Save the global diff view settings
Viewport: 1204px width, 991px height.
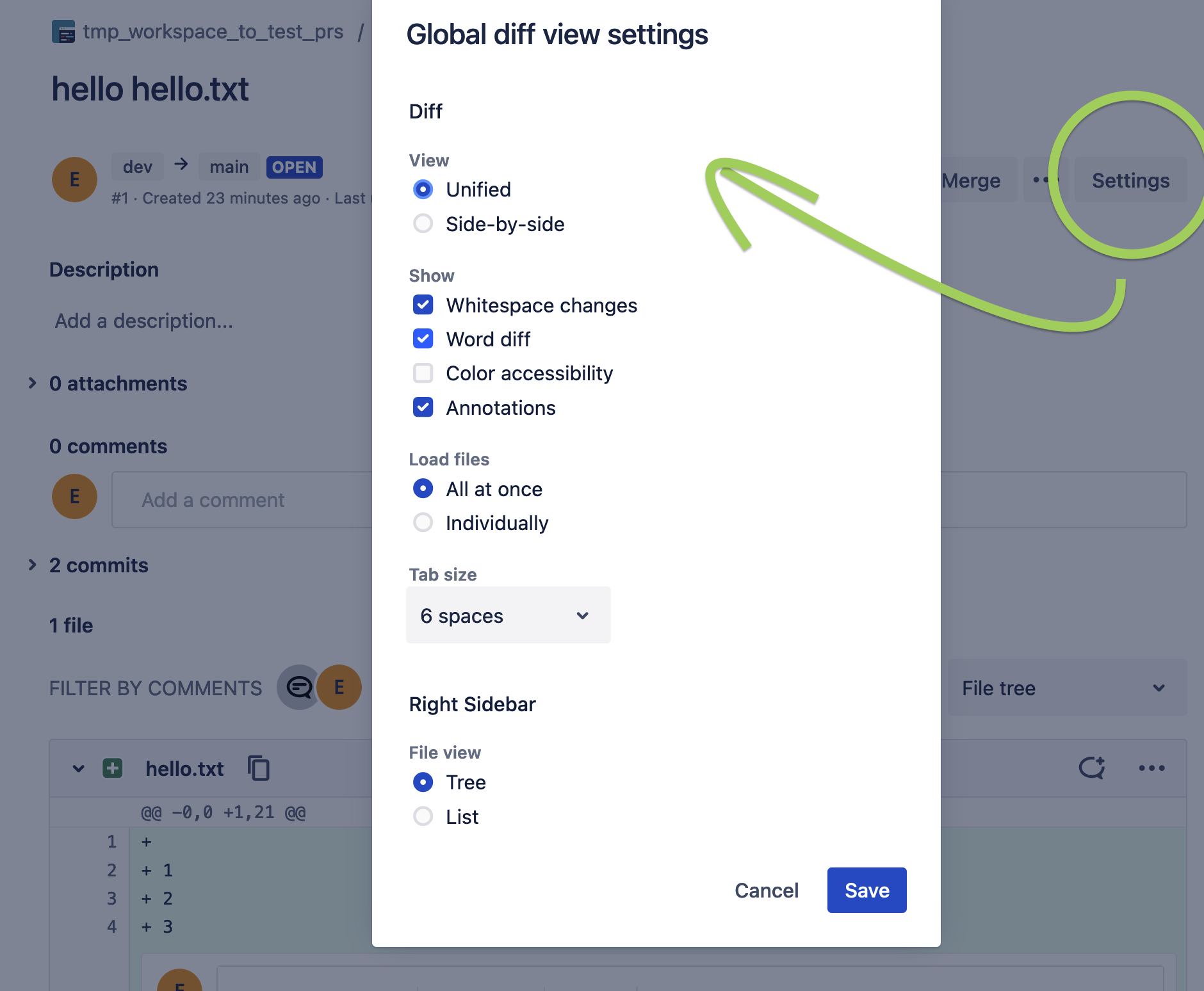(x=866, y=890)
